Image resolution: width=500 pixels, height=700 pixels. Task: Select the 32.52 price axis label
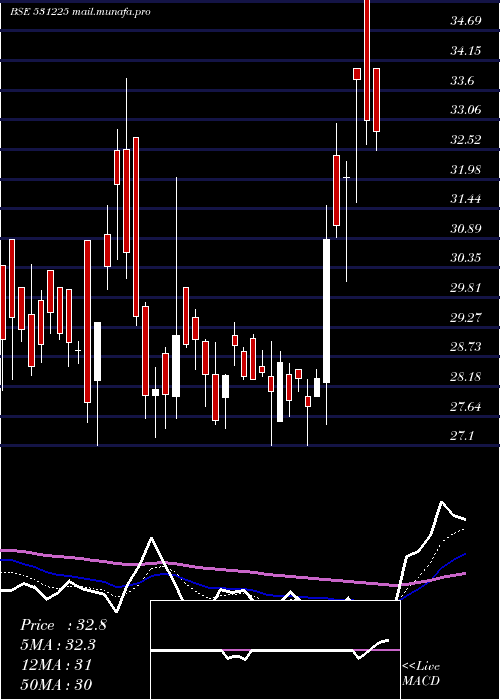pyautogui.click(x=466, y=140)
